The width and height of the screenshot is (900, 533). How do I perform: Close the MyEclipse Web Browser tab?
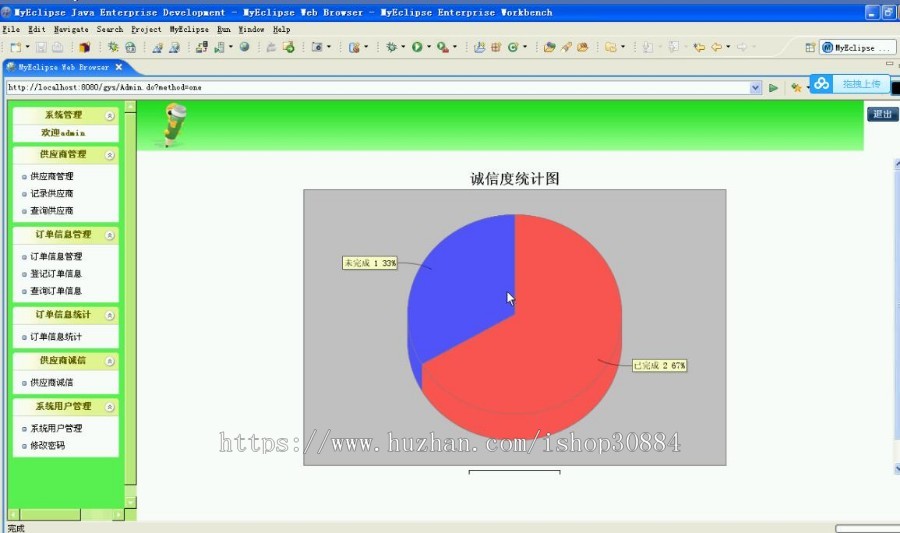pyautogui.click(x=119, y=67)
